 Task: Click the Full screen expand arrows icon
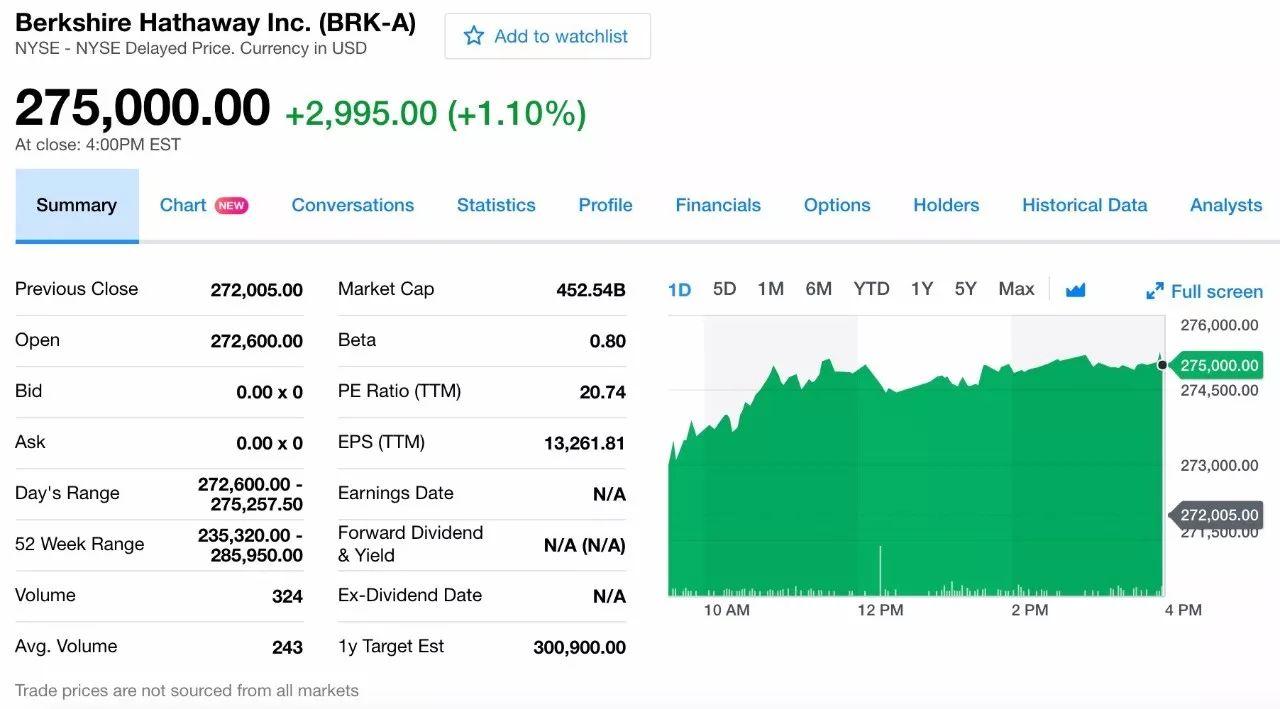tap(1155, 291)
